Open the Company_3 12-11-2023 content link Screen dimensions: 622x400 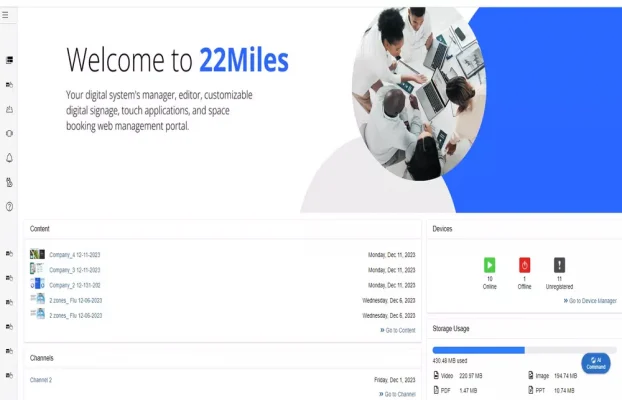point(75,270)
